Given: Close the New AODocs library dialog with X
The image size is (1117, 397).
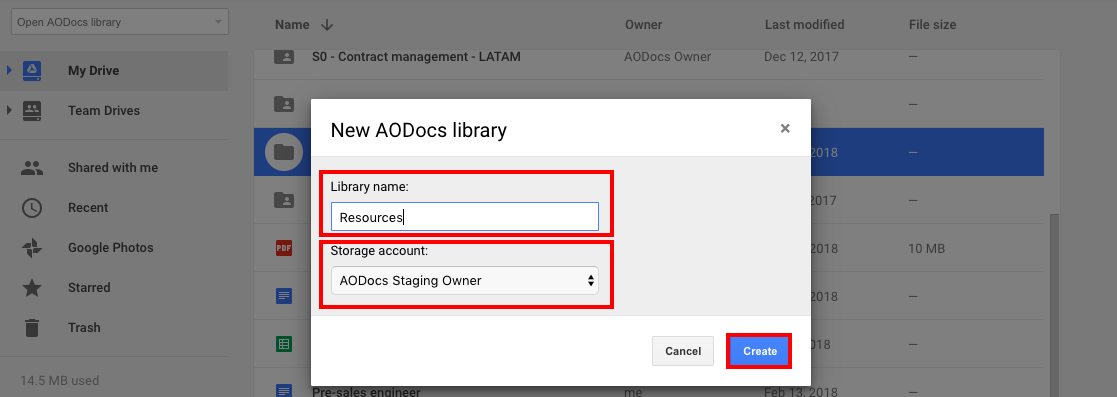Looking at the screenshot, I should 785,128.
